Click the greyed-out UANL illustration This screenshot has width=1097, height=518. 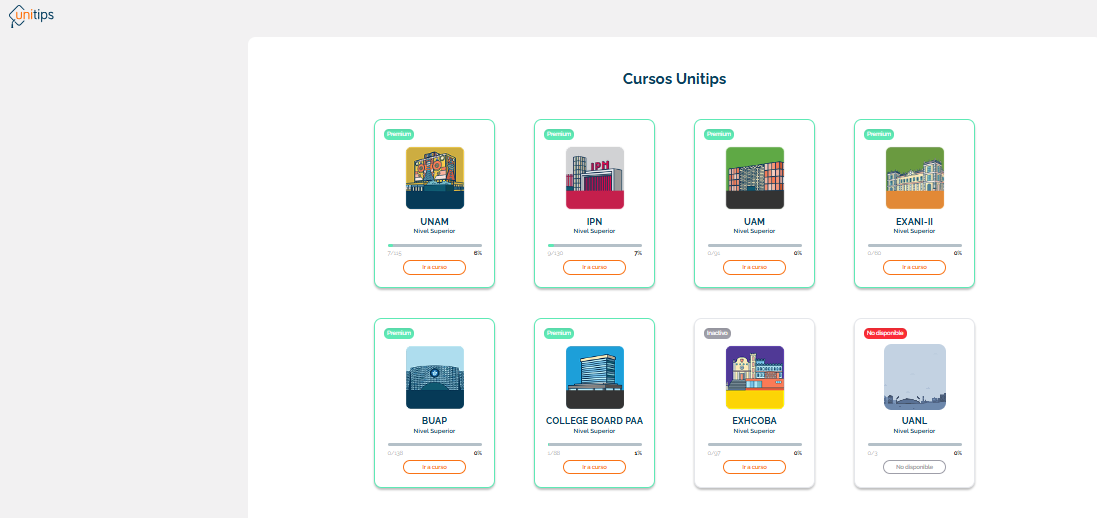(914, 377)
